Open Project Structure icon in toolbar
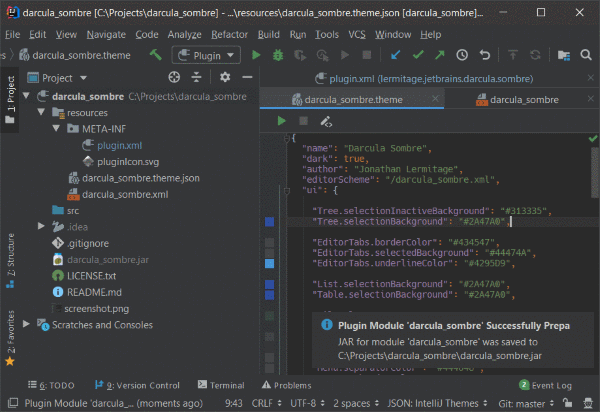The width and height of the screenshot is (600, 412). tap(563, 55)
